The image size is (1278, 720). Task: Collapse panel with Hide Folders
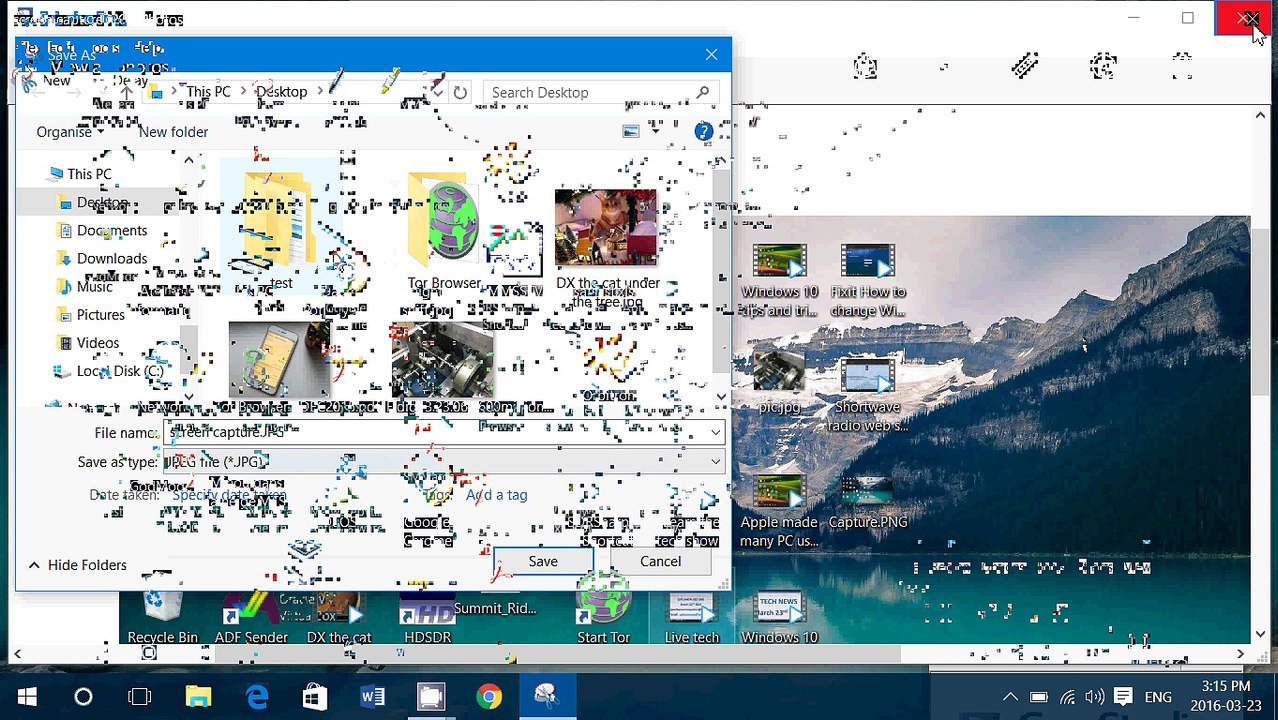pos(77,565)
